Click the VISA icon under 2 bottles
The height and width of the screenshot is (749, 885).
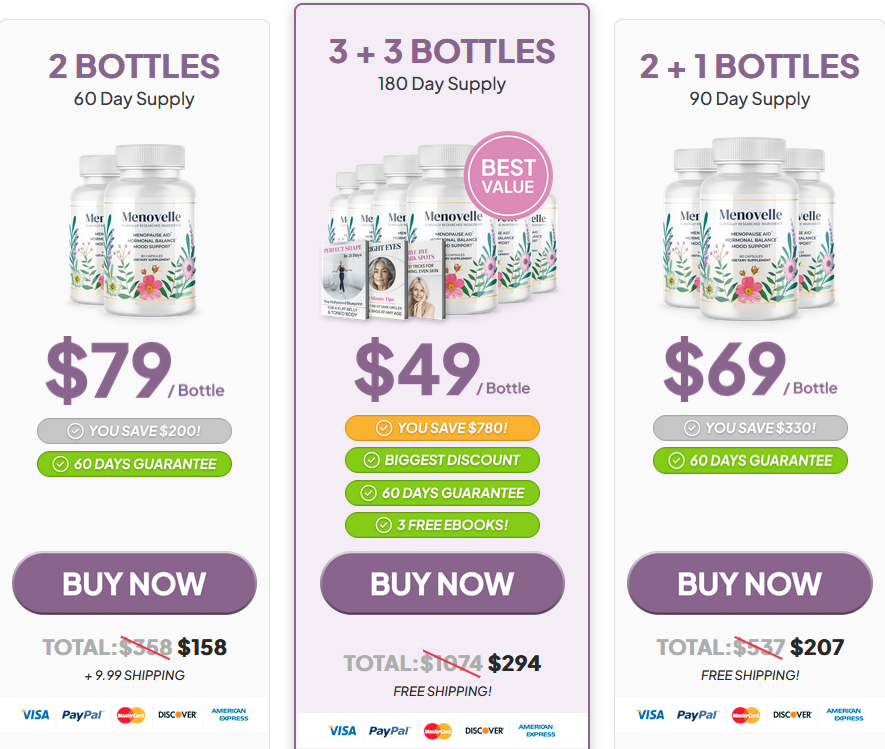click(x=36, y=715)
